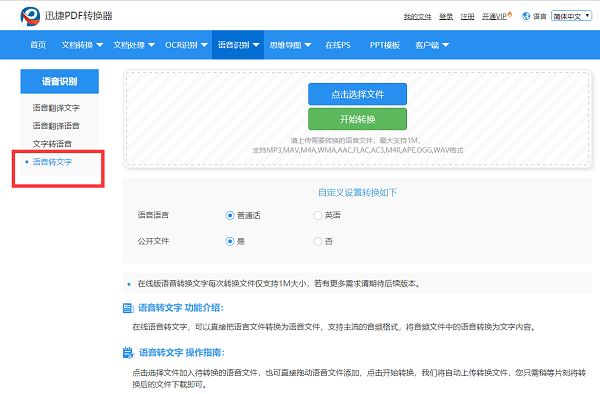Select 文字转语音 in sidebar
Viewport: 600px width, 394px height.
point(52,144)
